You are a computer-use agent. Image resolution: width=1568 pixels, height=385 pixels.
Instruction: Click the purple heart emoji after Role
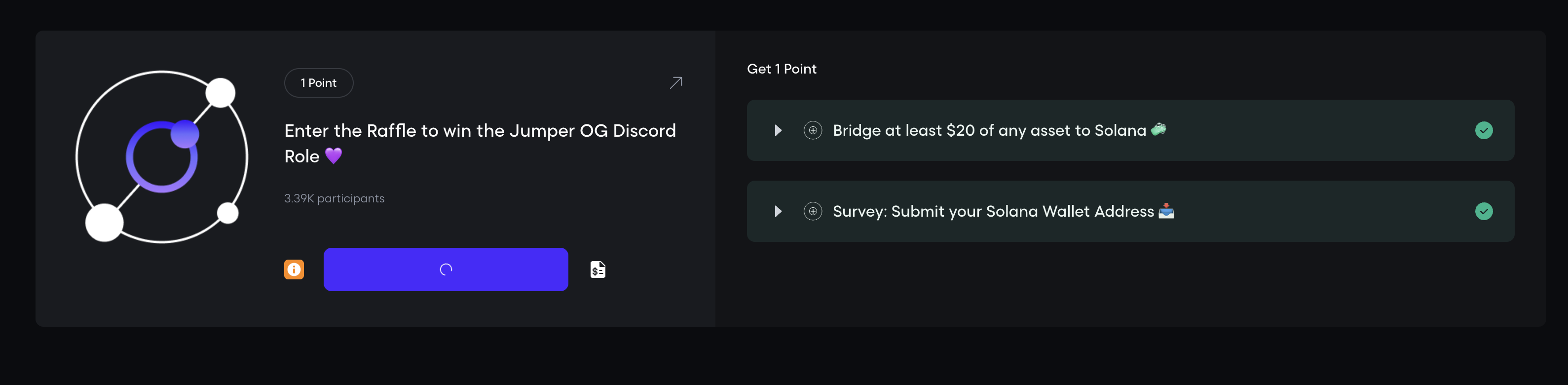[x=334, y=156]
